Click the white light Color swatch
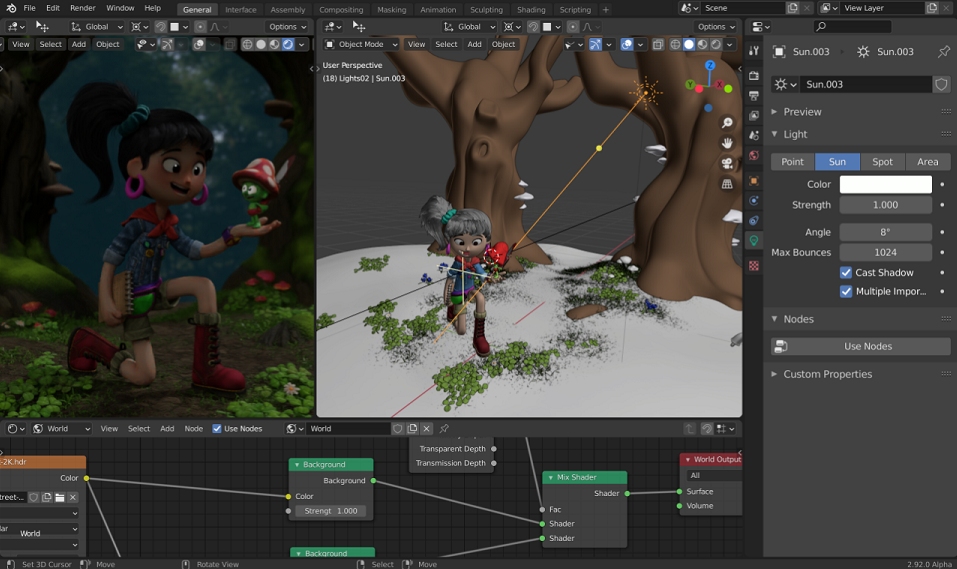957x569 pixels. coord(886,184)
